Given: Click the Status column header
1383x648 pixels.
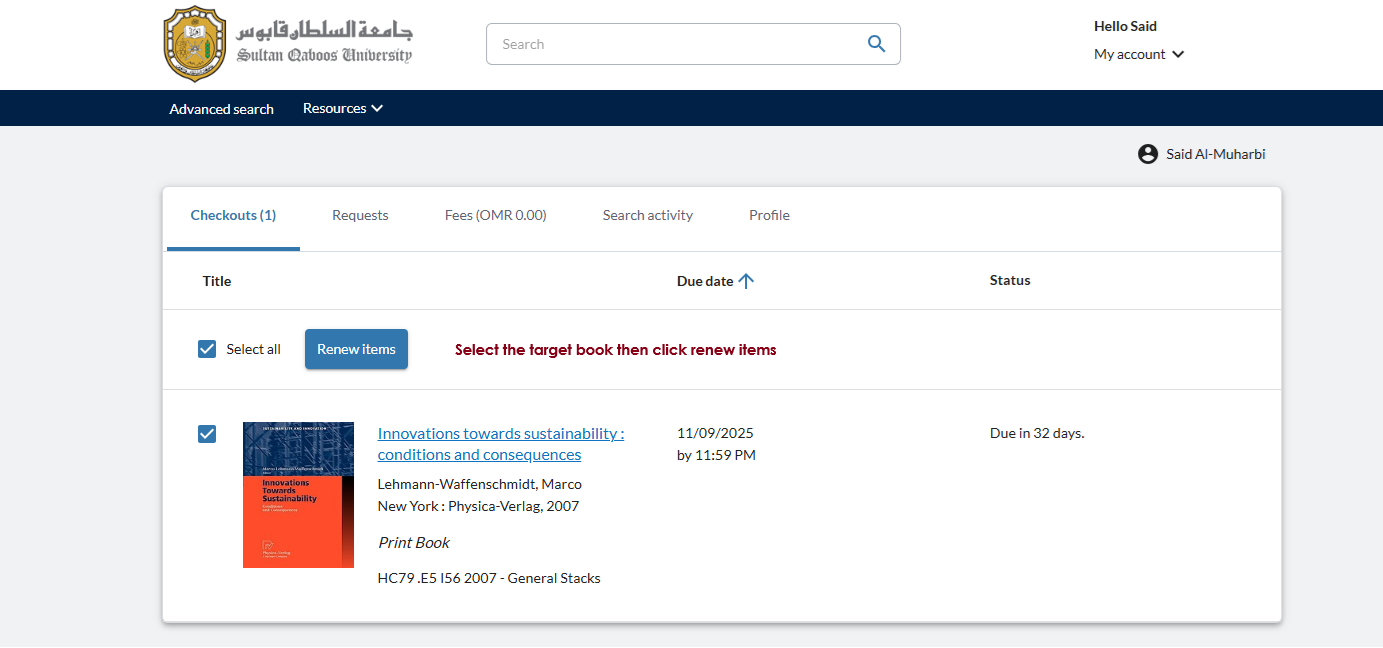Looking at the screenshot, I should (x=1009, y=281).
